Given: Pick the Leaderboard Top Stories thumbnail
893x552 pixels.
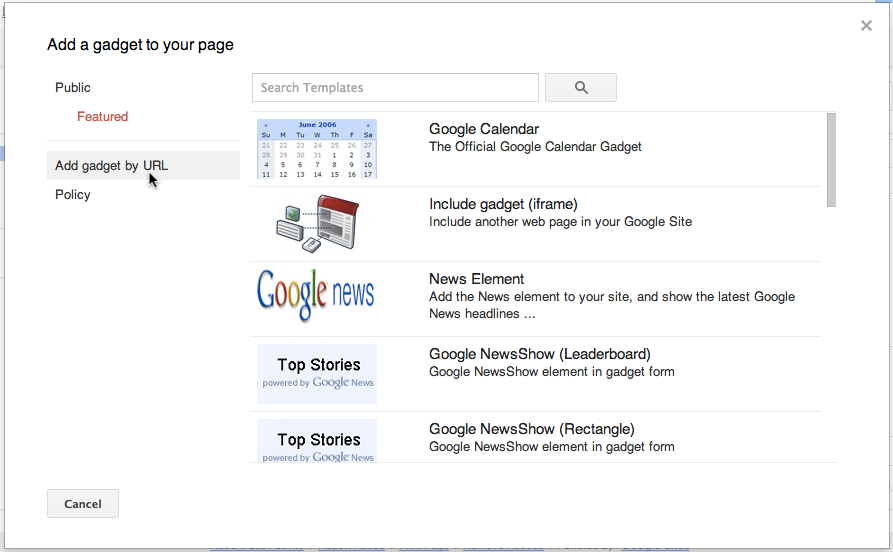Looking at the screenshot, I should click(317, 374).
